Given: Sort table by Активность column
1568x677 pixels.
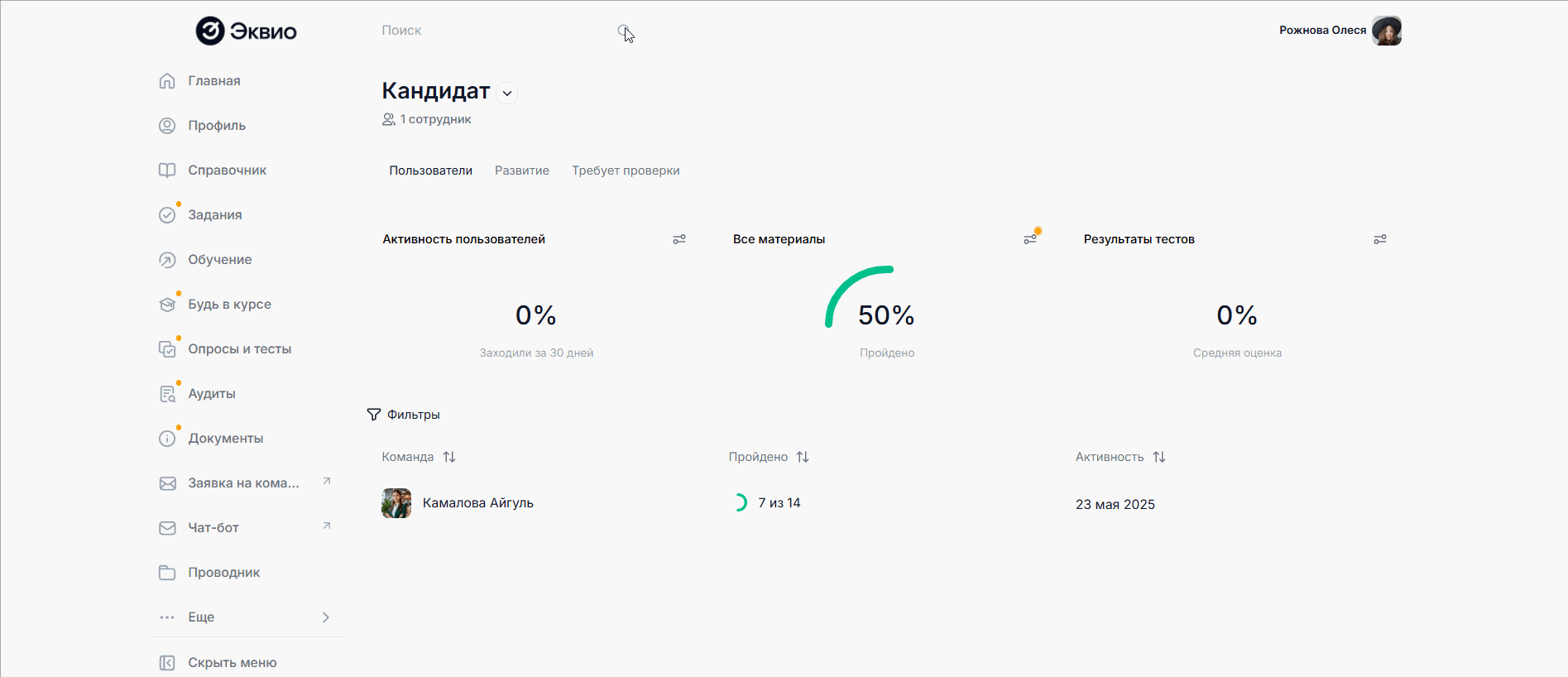Looking at the screenshot, I should point(1159,457).
